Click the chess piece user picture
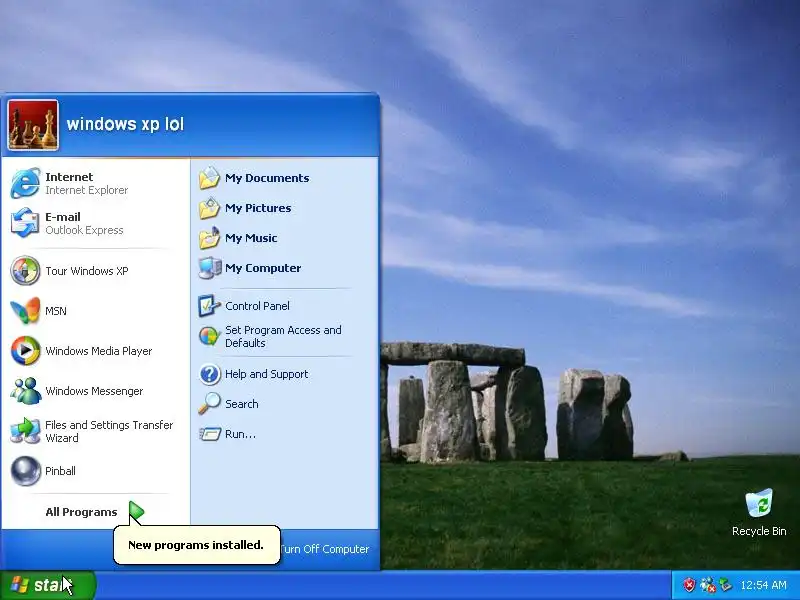The height and width of the screenshot is (600, 800). point(33,125)
